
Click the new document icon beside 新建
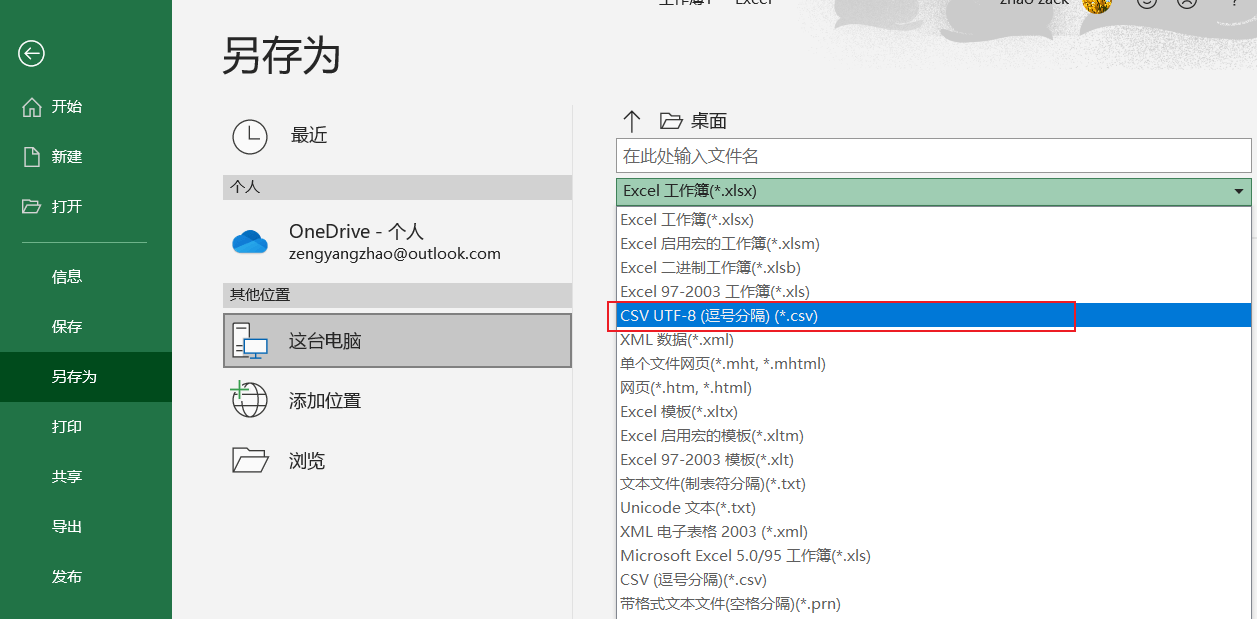coord(32,157)
